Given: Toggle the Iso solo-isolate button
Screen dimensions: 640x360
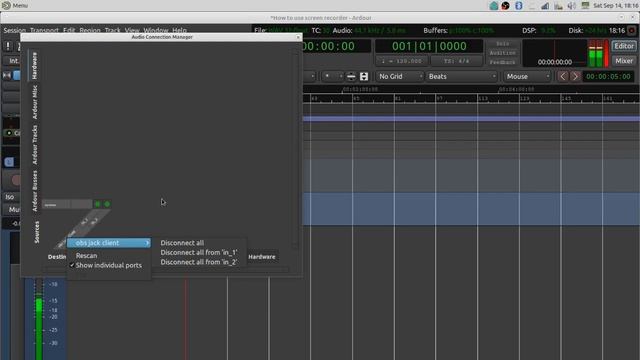Looking at the screenshot, I should (x=10, y=197).
